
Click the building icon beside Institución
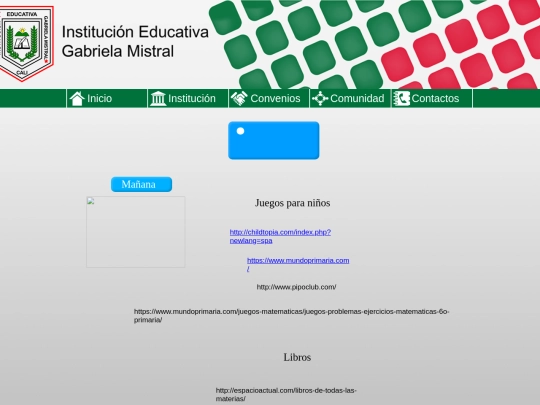click(x=158, y=98)
